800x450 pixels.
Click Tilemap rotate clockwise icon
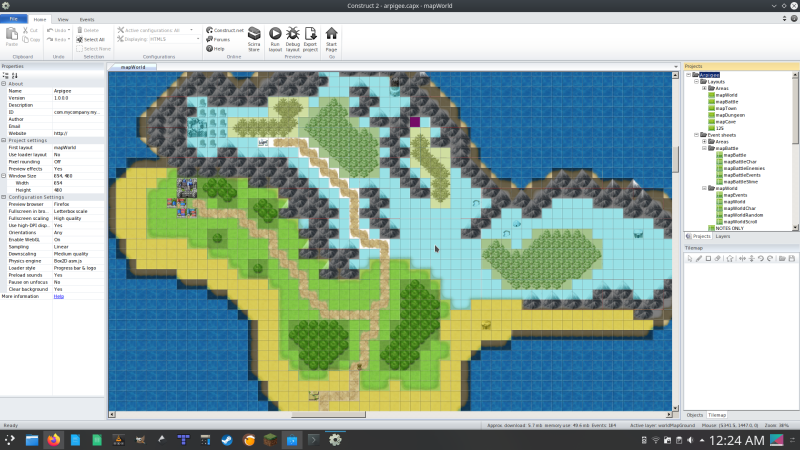click(x=770, y=259)
